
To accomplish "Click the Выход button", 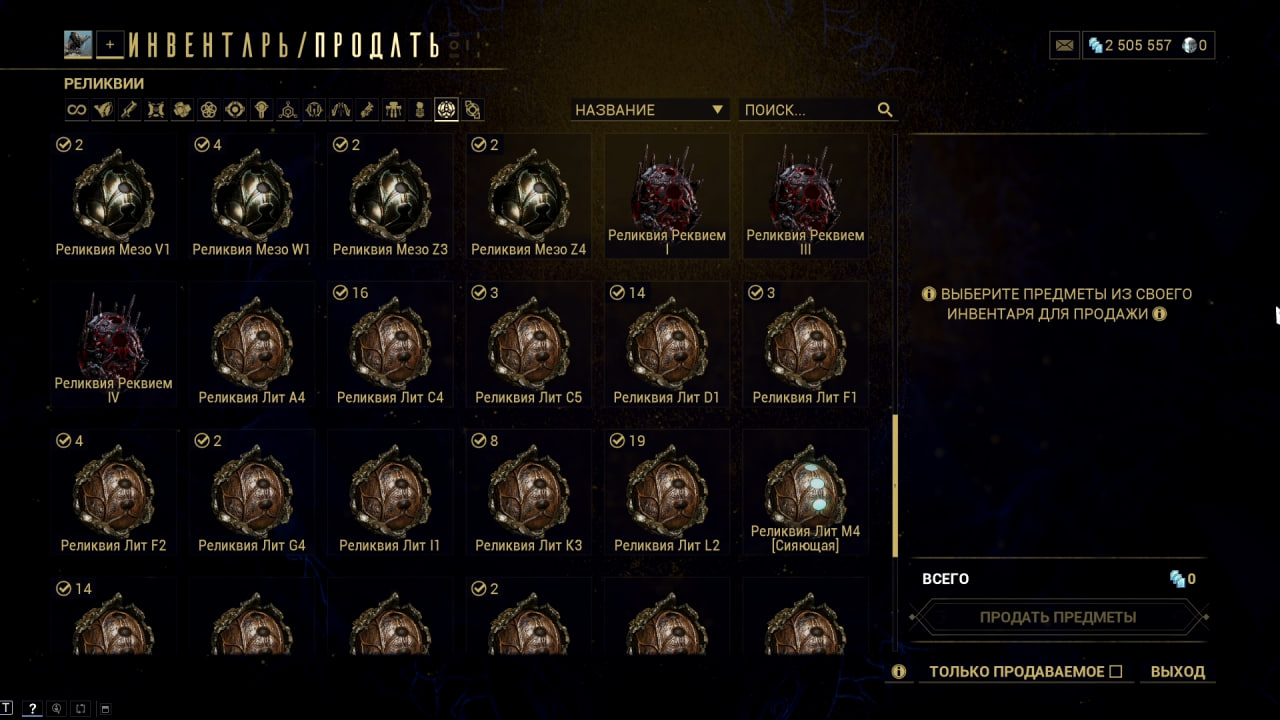I will pos(1178,672).
